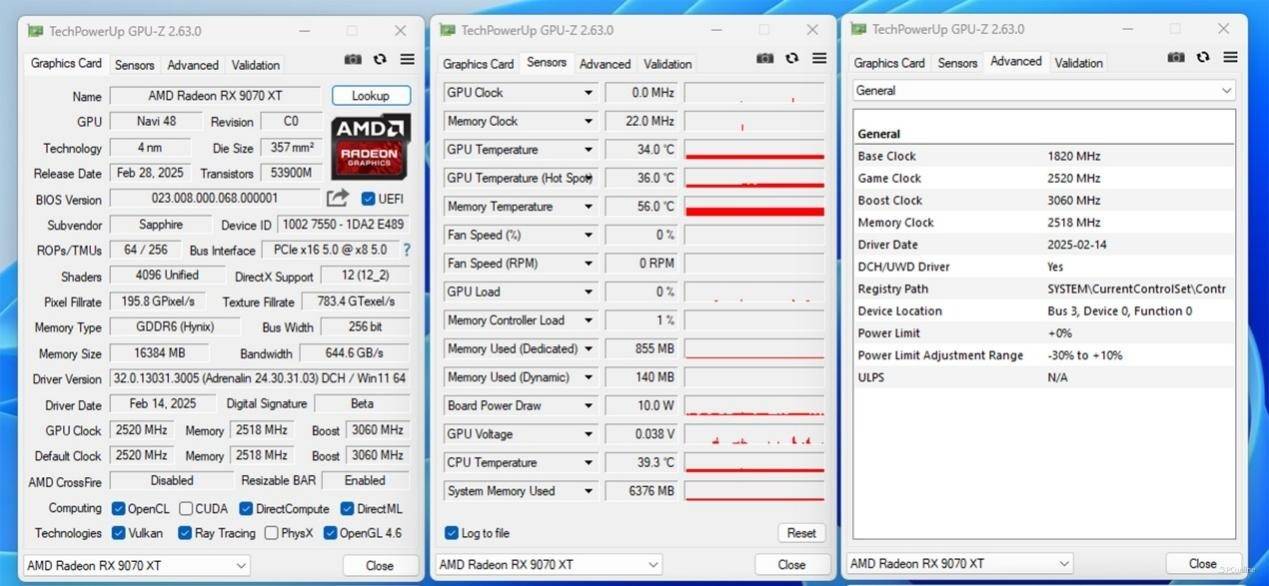Open the Memory Temperature sensor dropdown

588,207
